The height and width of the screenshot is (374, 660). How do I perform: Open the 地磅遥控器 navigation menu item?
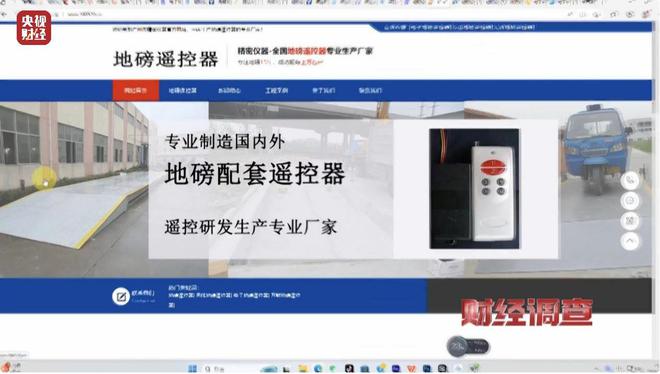coord(183,90)
